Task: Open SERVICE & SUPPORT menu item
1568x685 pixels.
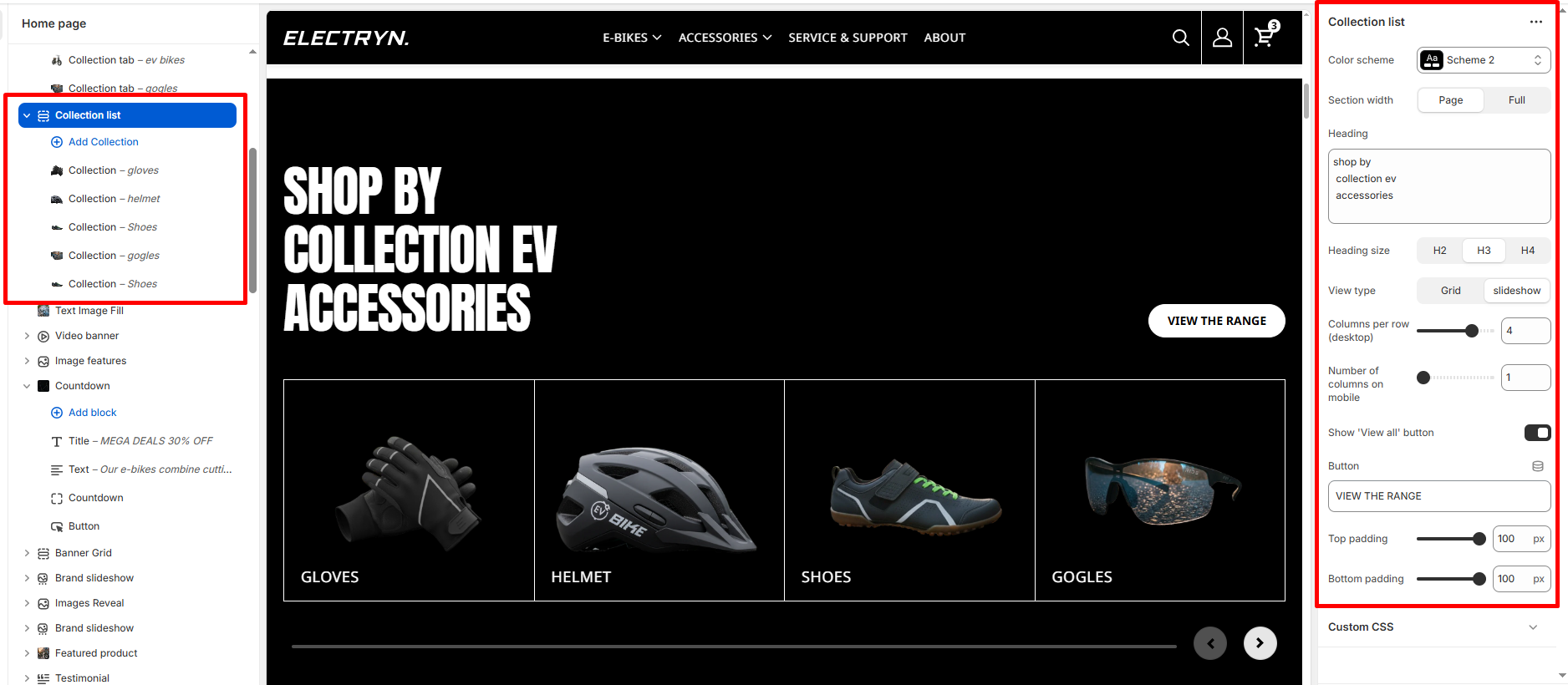Action: pyautogui.click(x=848, y=38)
